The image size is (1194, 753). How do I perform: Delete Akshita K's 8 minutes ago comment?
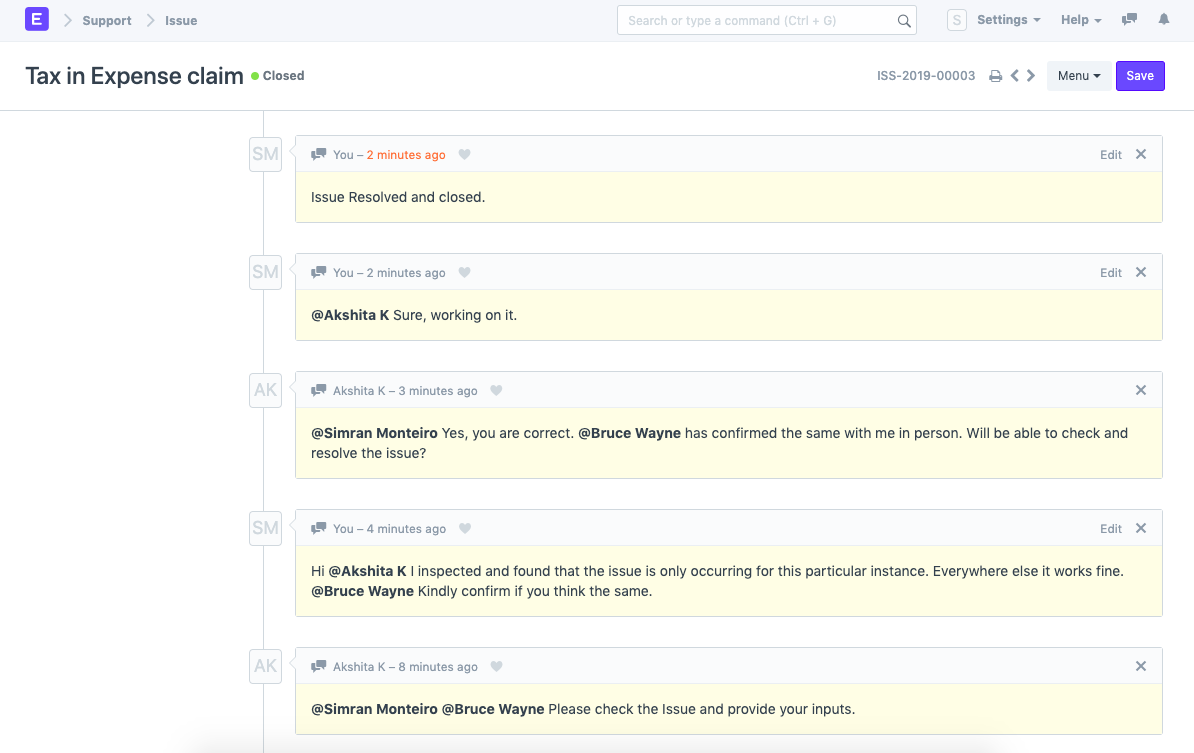pyautogui.click(x=1141, y=666)
